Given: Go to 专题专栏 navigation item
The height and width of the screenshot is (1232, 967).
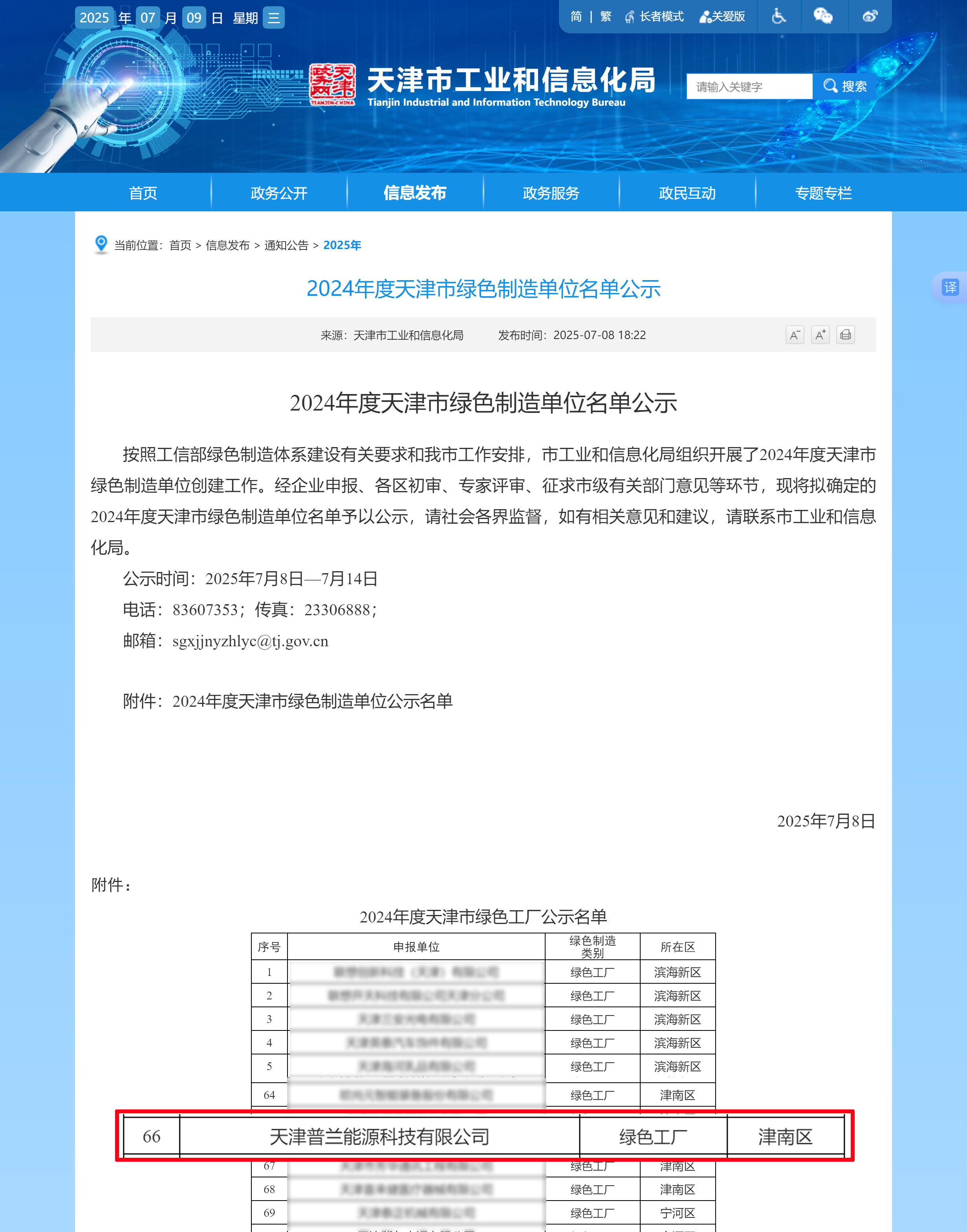Looking at the screenshot, I should tap(822, 193).
